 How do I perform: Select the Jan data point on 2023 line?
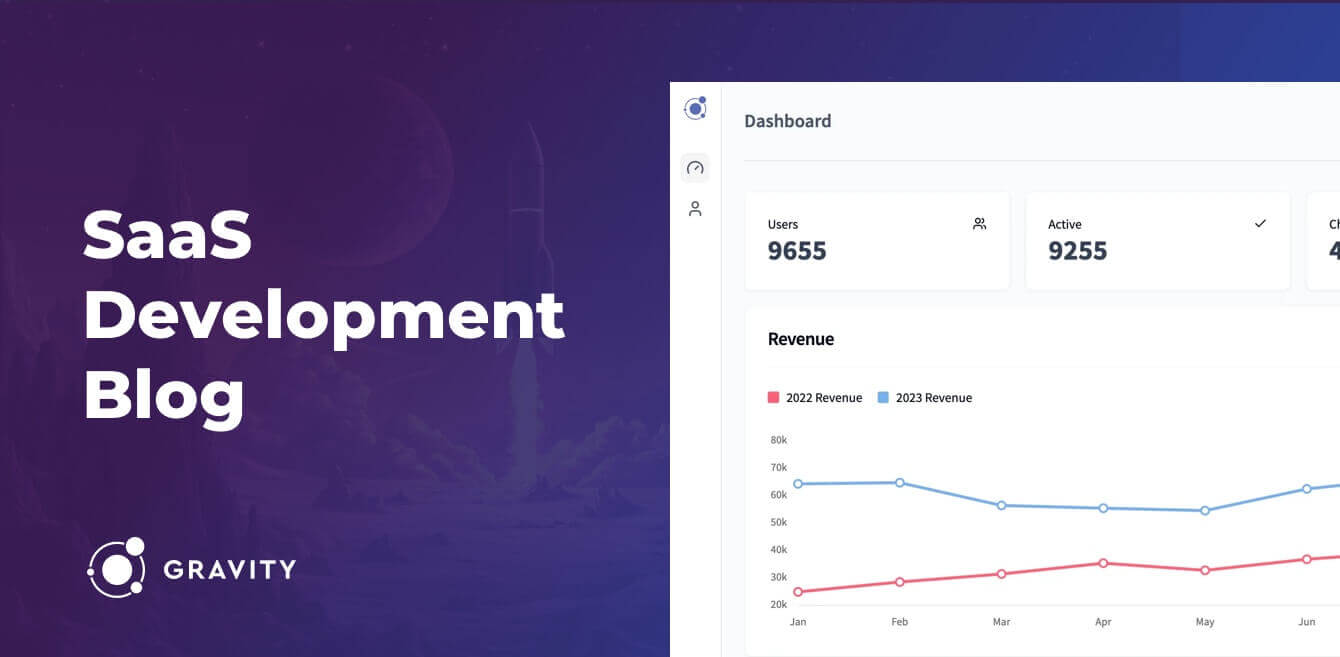point(798,484)
